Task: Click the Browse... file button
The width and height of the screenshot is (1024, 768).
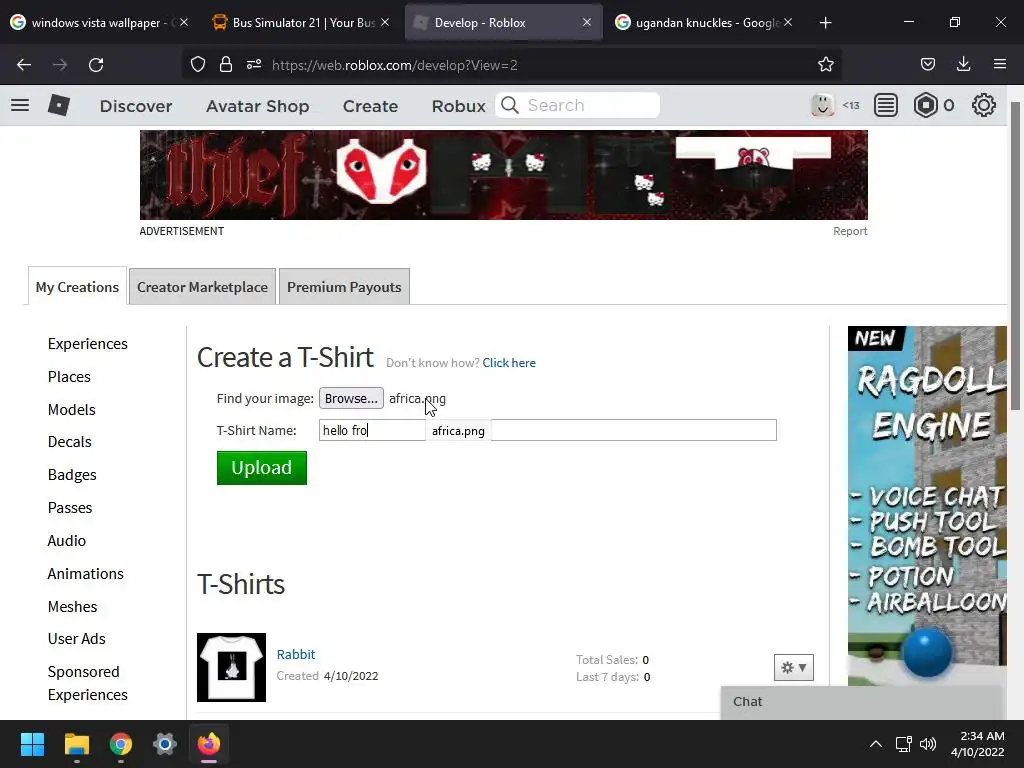Action: pos(351,398)
